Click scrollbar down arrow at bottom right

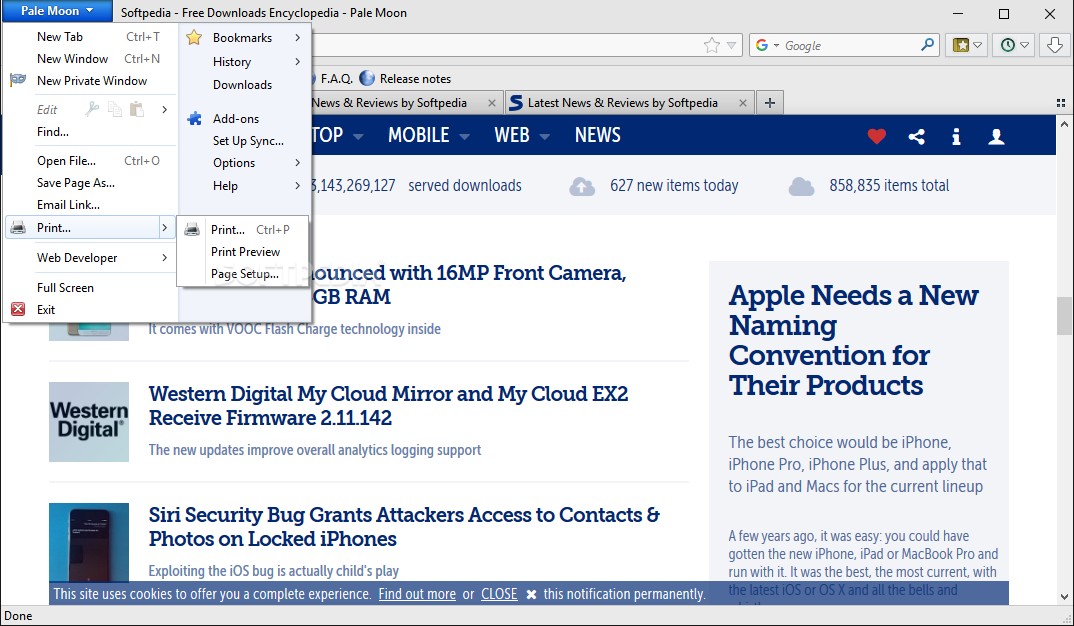tap(1064, 597)
